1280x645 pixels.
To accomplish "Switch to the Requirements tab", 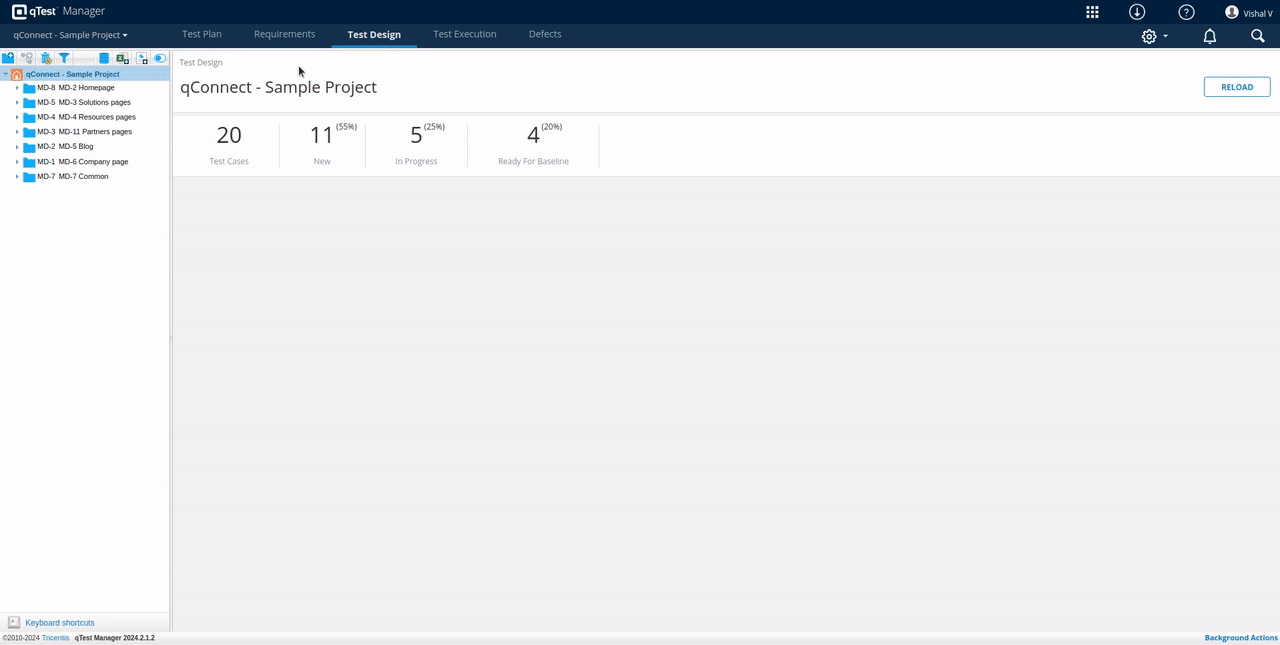I will coord(284,34).
